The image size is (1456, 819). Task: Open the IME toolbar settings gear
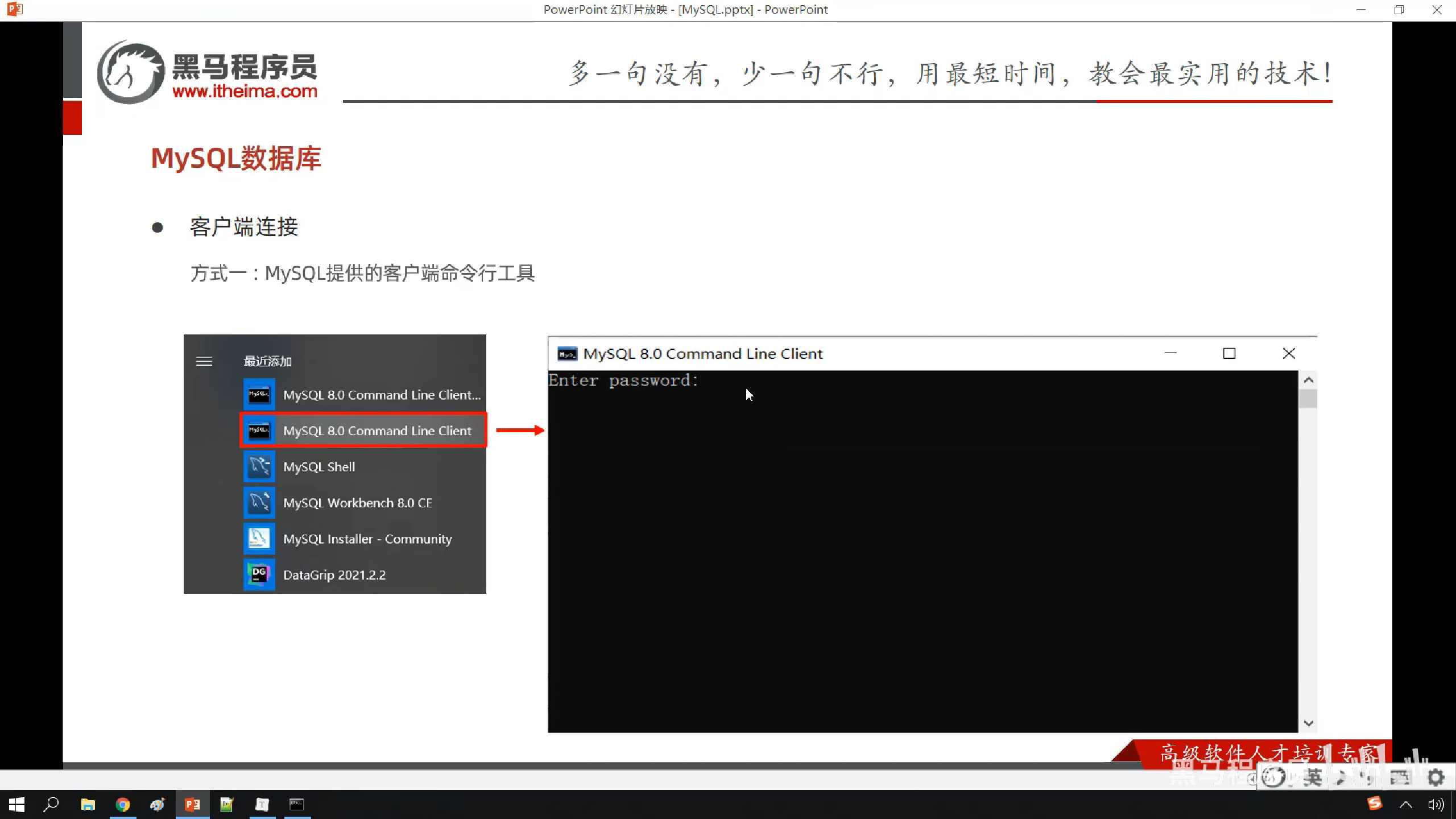click(1436, 777)
